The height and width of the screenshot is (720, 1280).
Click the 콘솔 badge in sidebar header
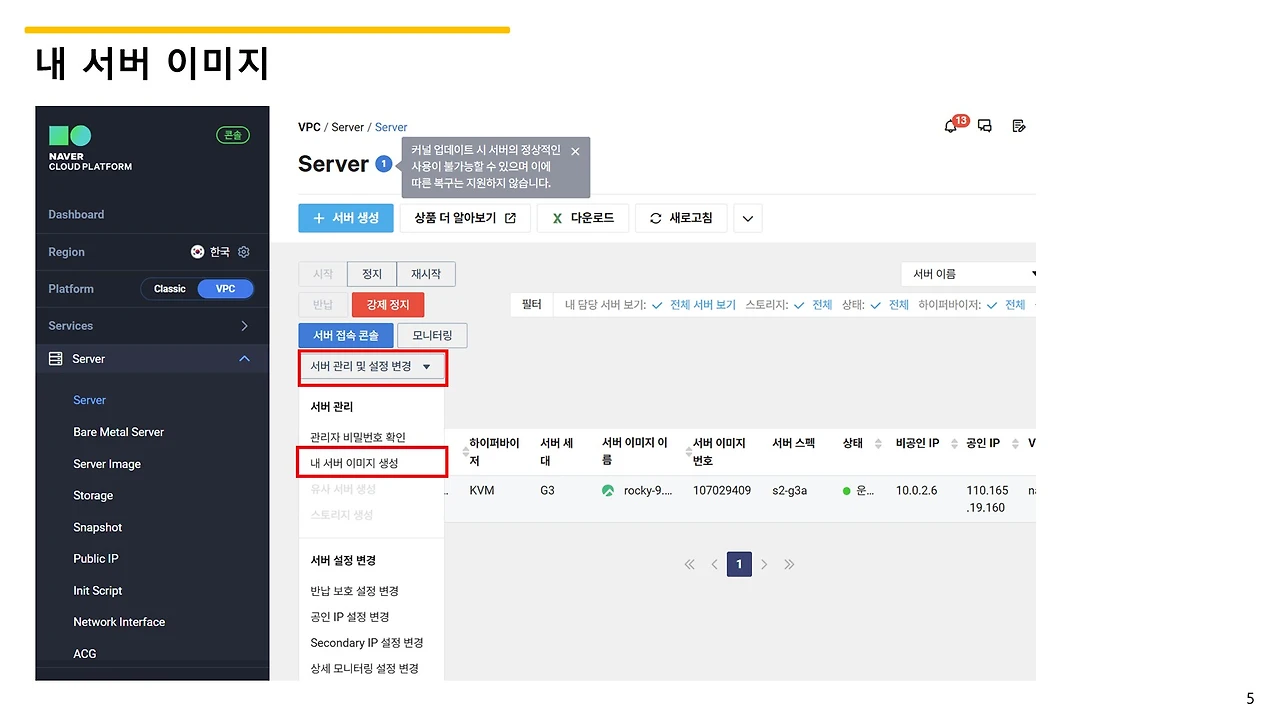pyautogui.click(x=233, y=135)
